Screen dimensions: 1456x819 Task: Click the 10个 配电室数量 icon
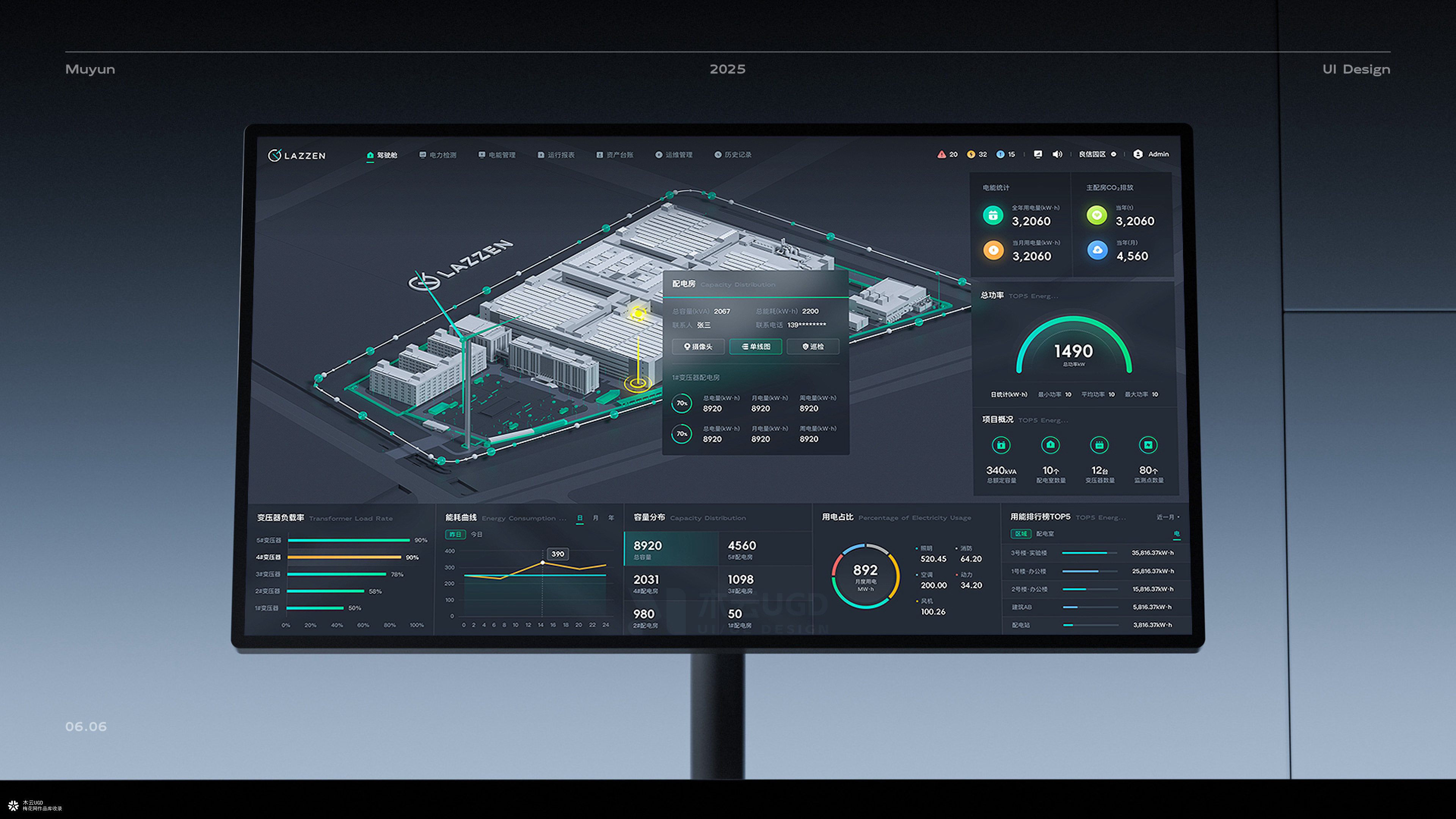(x=1050, y=446)
